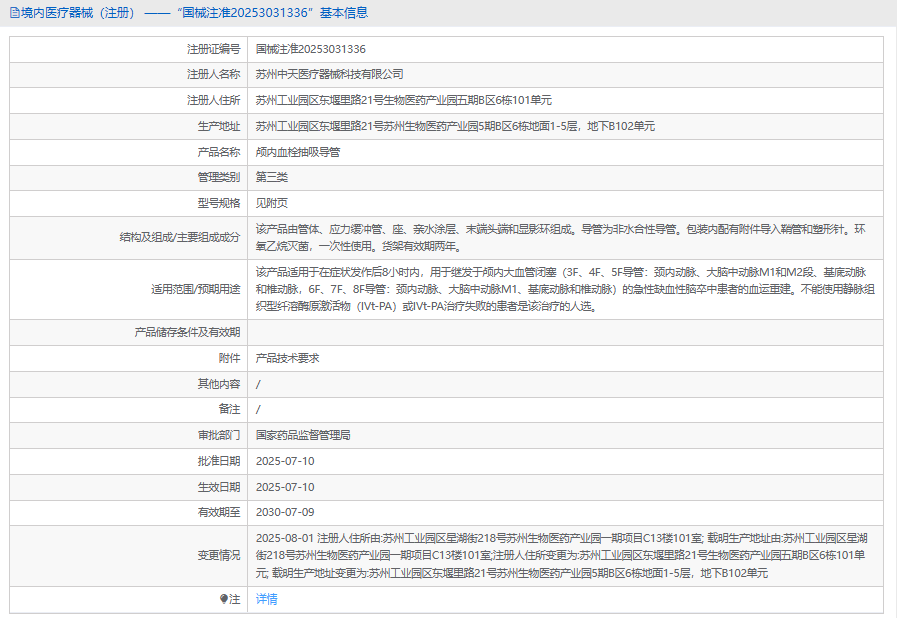Open the 详情 link
900x618 pixels.
coord(266,599)
